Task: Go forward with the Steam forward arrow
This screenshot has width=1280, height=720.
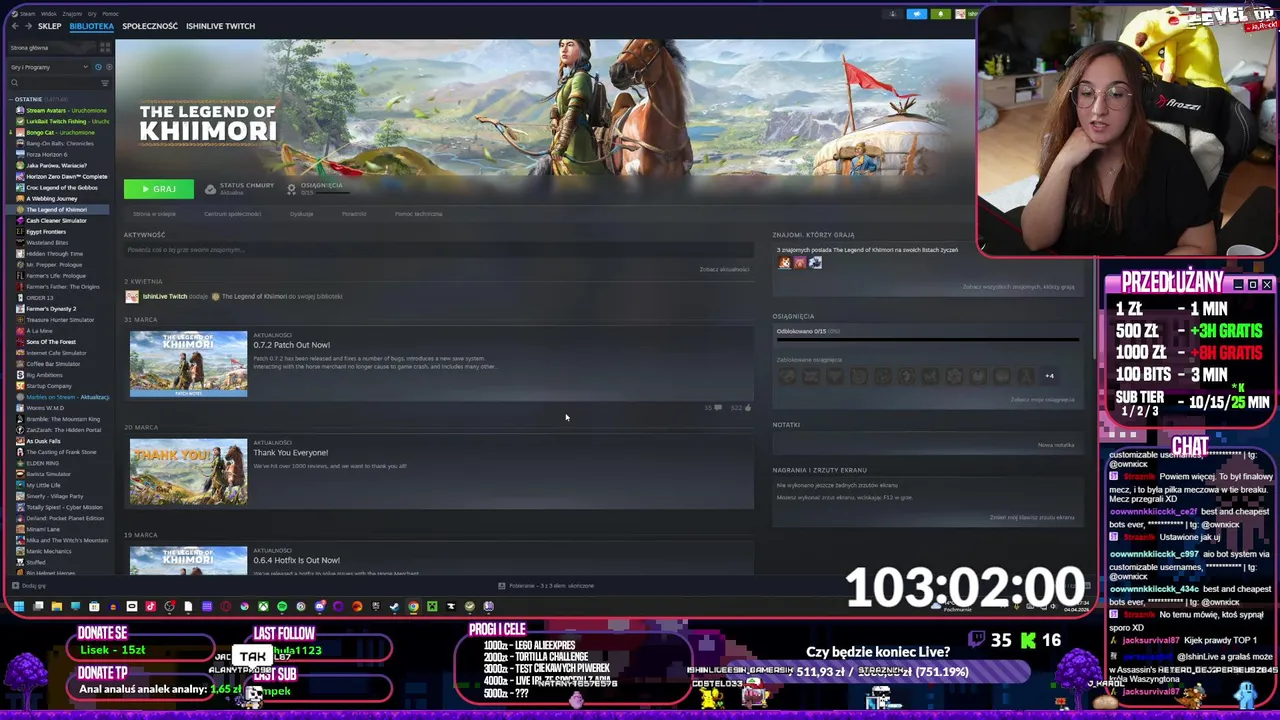Action: [x=28, y=26]
